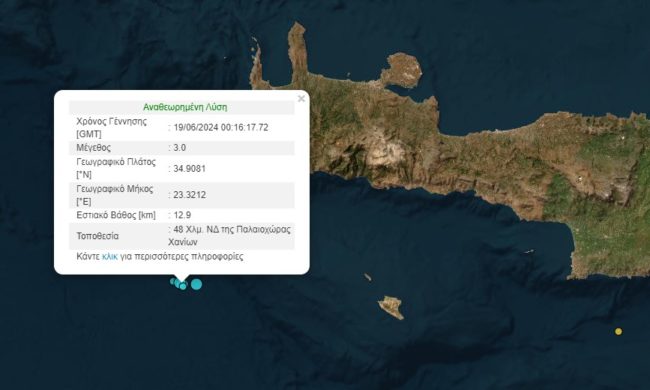Select the yellow earthquake marker at right
This screenshot has height=390, width=650.
click(x=618, y=331)
